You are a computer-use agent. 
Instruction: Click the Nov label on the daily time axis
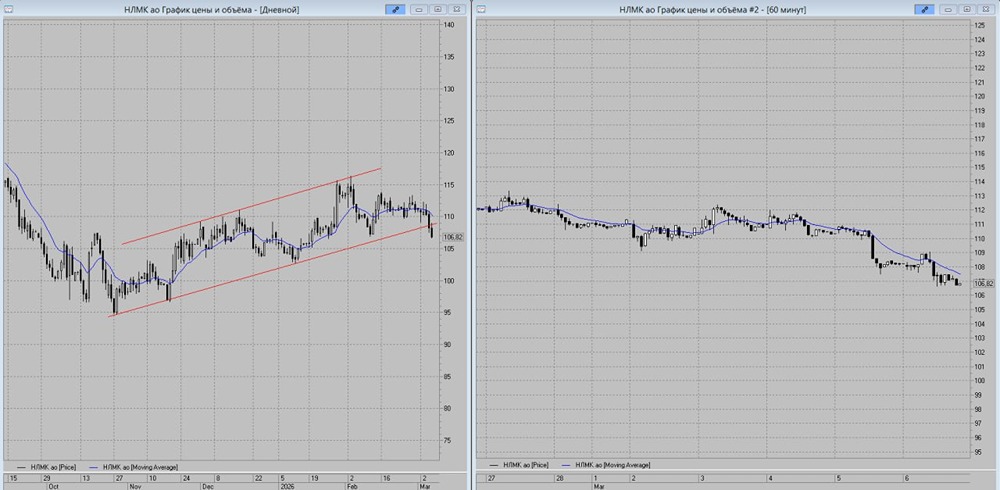pos(135,486)
